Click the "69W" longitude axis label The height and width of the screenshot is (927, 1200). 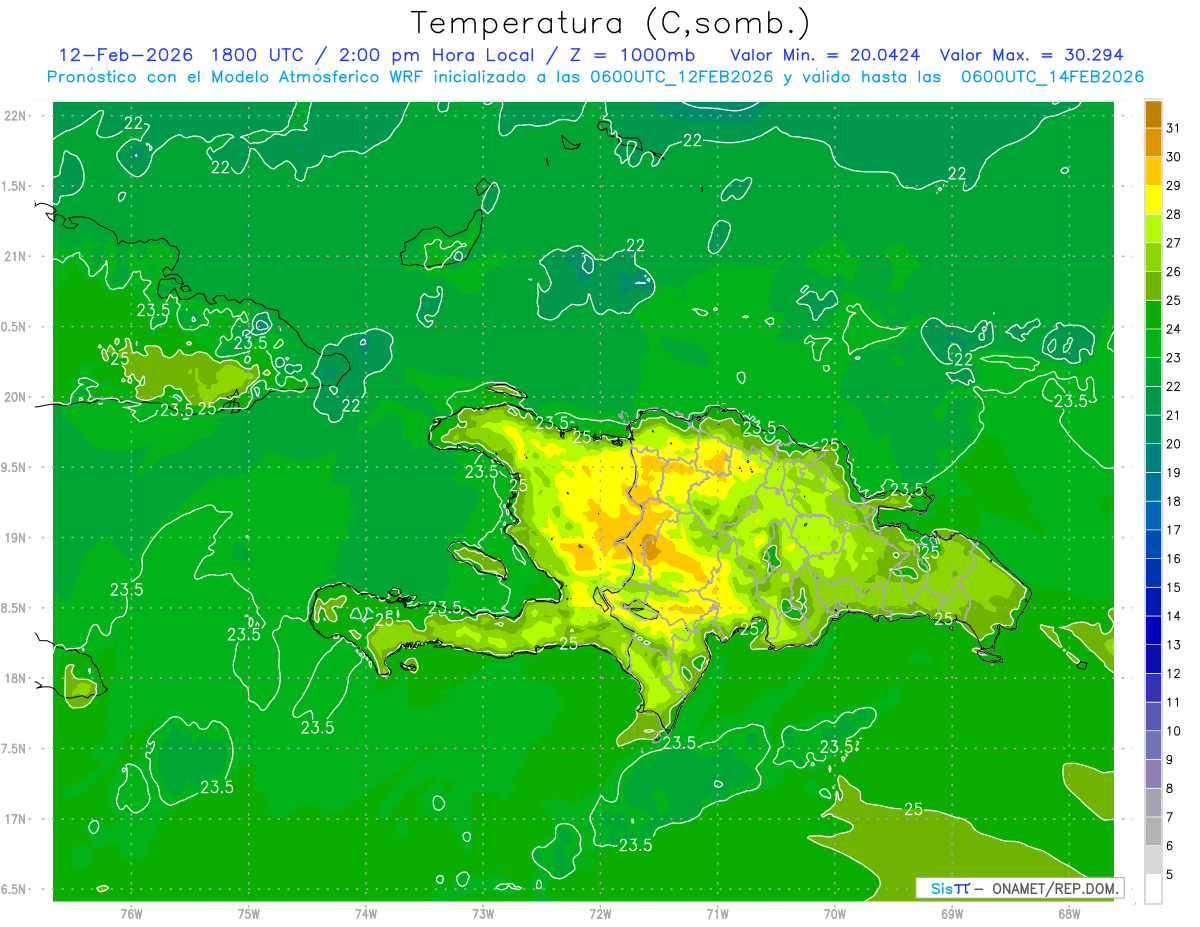[952, 913]
